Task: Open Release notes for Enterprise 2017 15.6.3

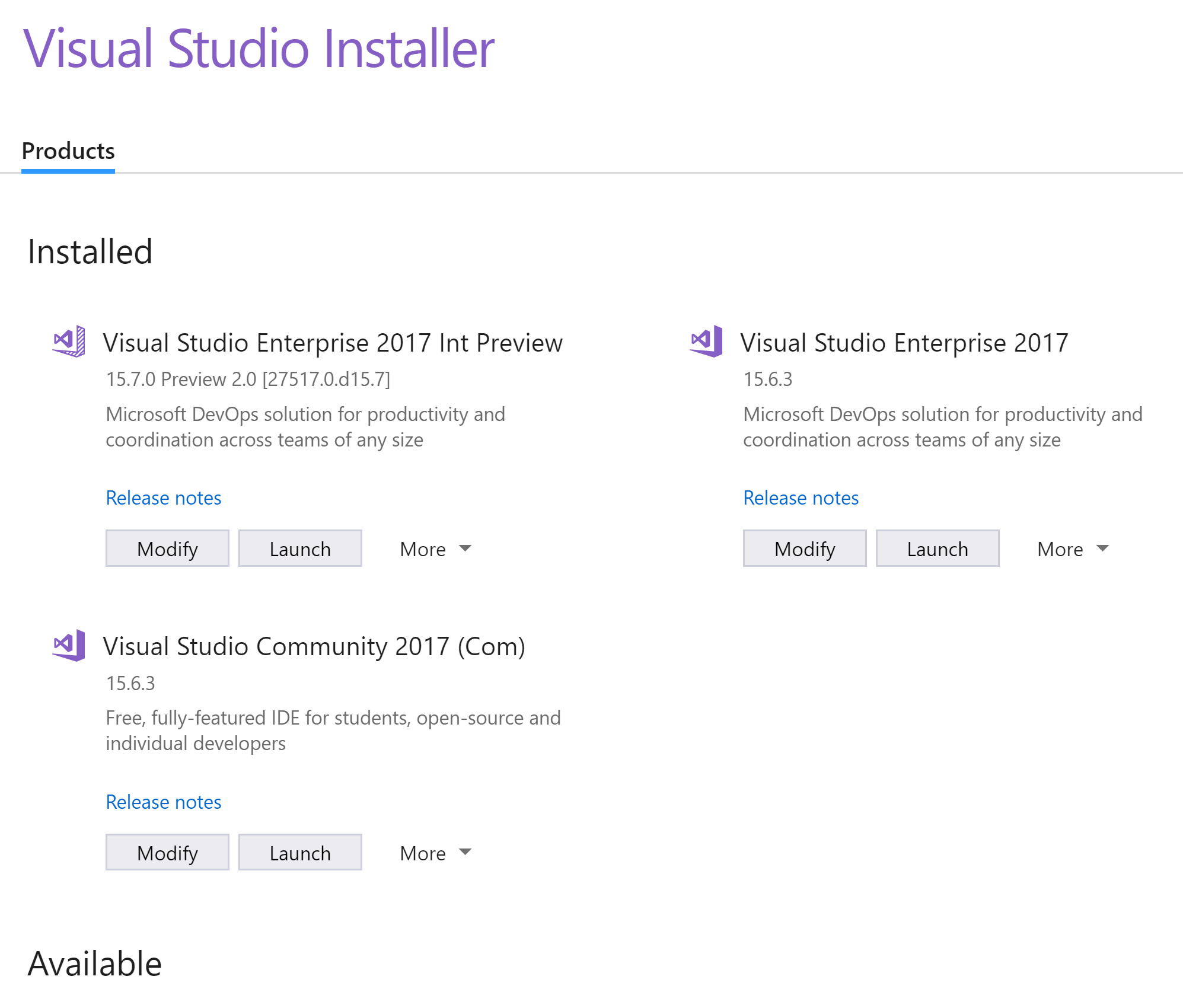Action: tap(801, 498)
